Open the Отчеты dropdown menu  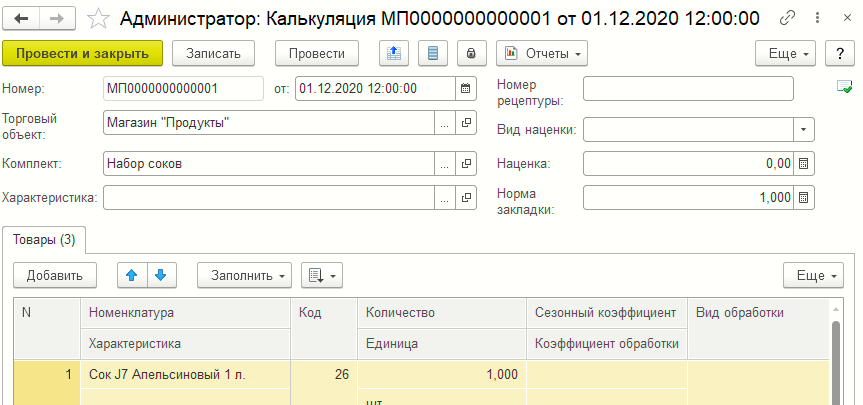541,53
